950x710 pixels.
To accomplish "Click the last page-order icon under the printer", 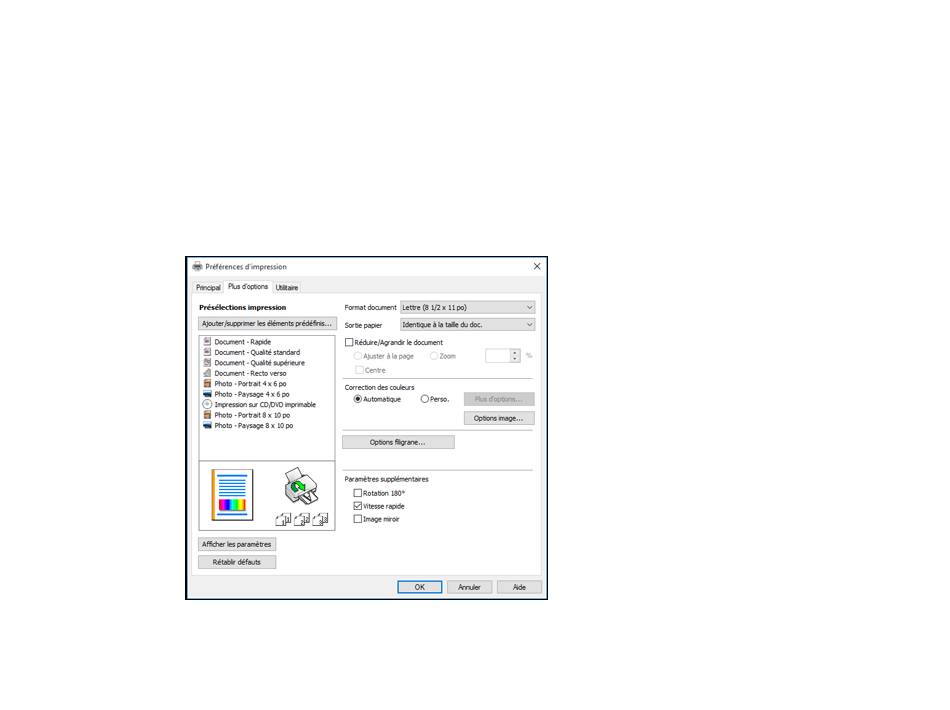I will [321, 519].
